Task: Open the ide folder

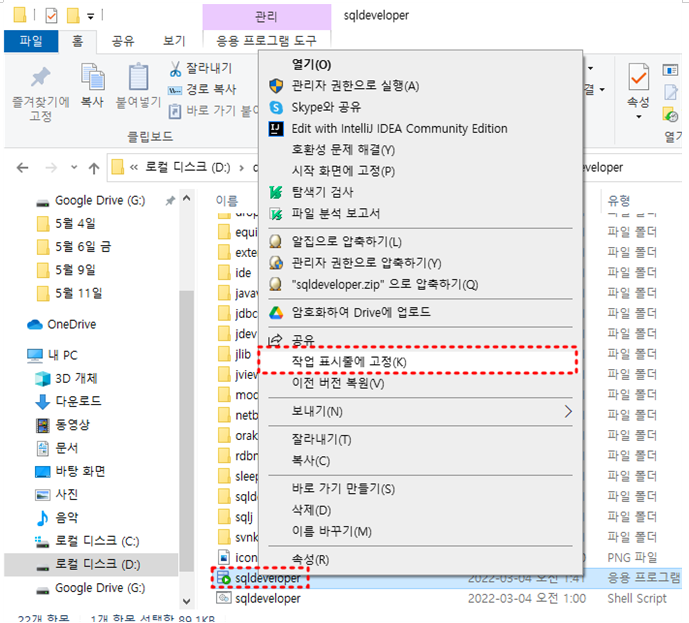Action: [236, 273]
